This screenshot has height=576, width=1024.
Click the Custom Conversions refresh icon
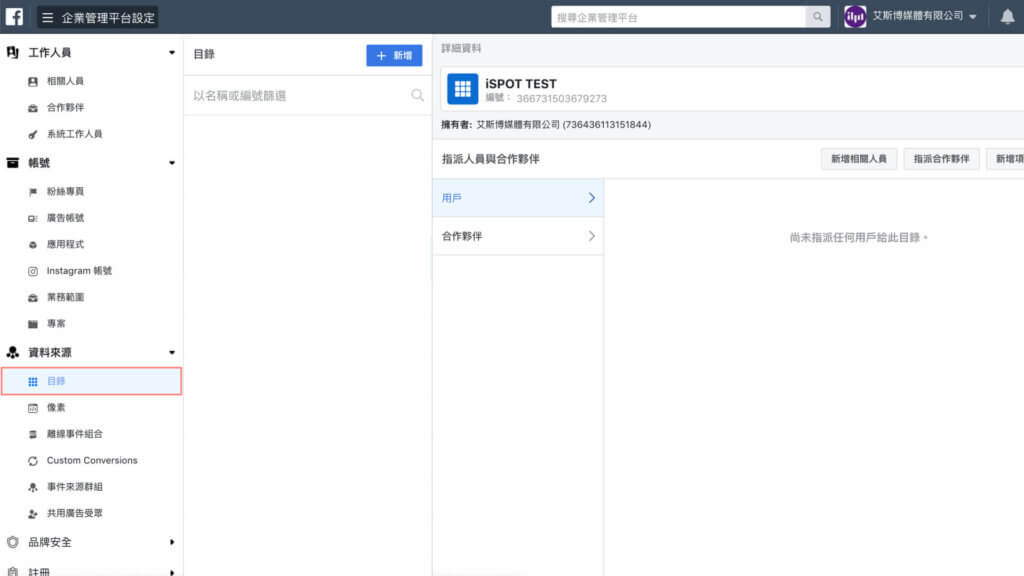[x=33, y=461]
